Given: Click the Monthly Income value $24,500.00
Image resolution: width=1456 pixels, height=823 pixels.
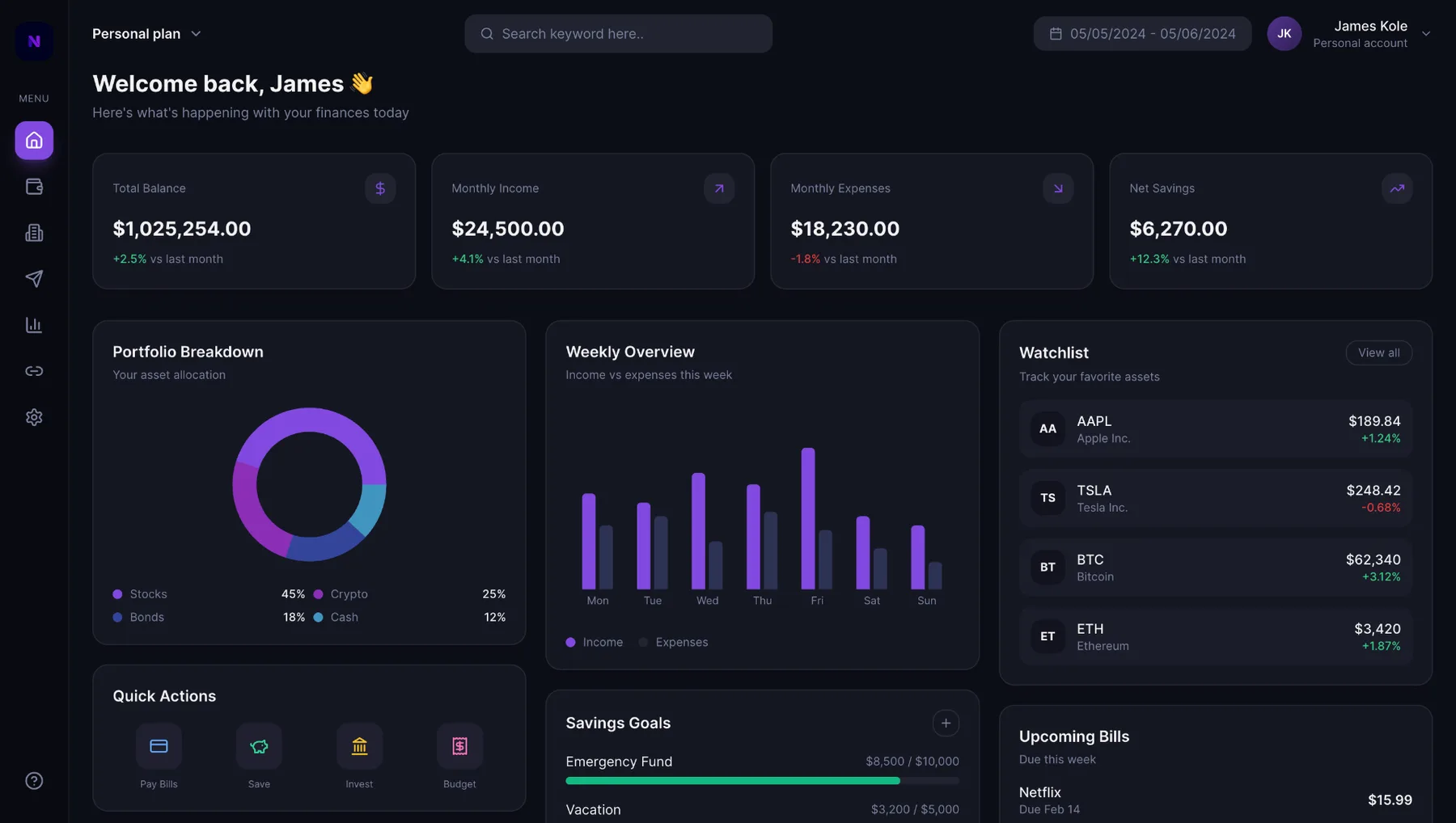Looking at the screenshot, I should point(507,229).
